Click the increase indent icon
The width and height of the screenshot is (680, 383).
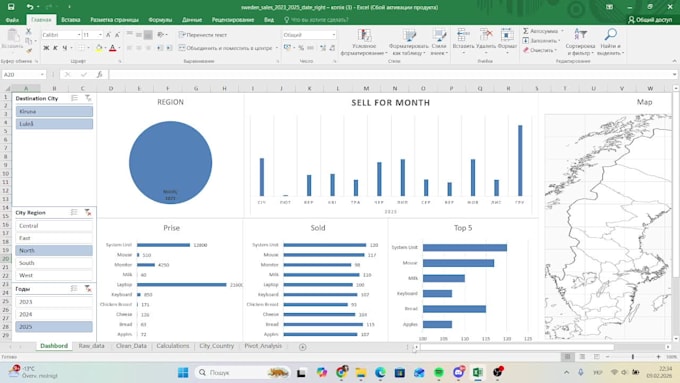pyautogui.click(x=170, y=48)
